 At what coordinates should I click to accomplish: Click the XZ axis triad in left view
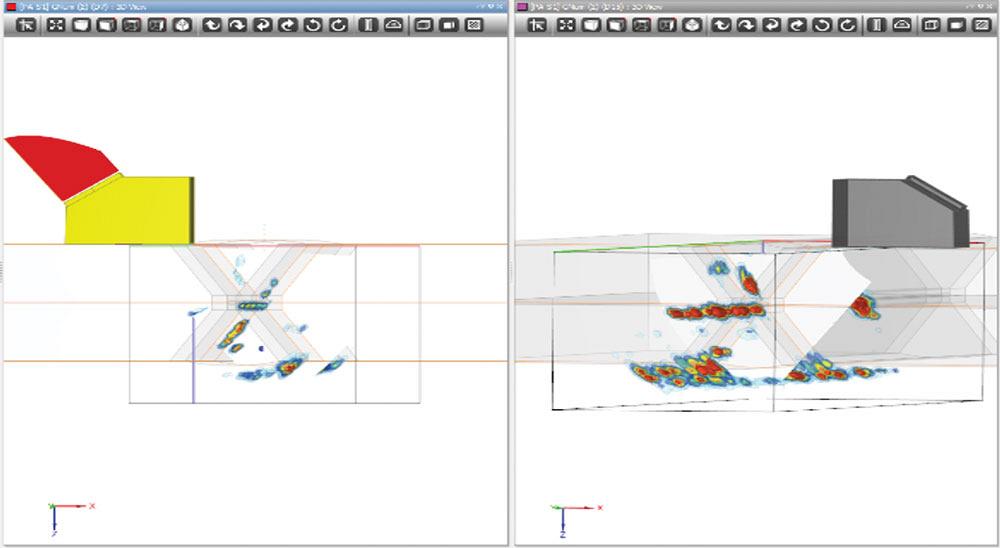click(x=69, y=519)
